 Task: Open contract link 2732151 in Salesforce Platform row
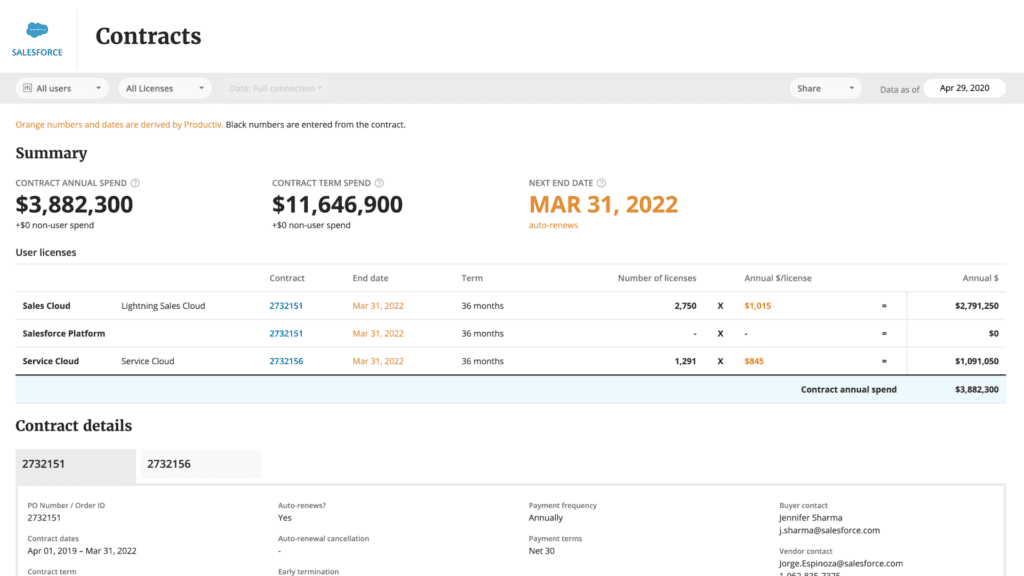[286, 333]
